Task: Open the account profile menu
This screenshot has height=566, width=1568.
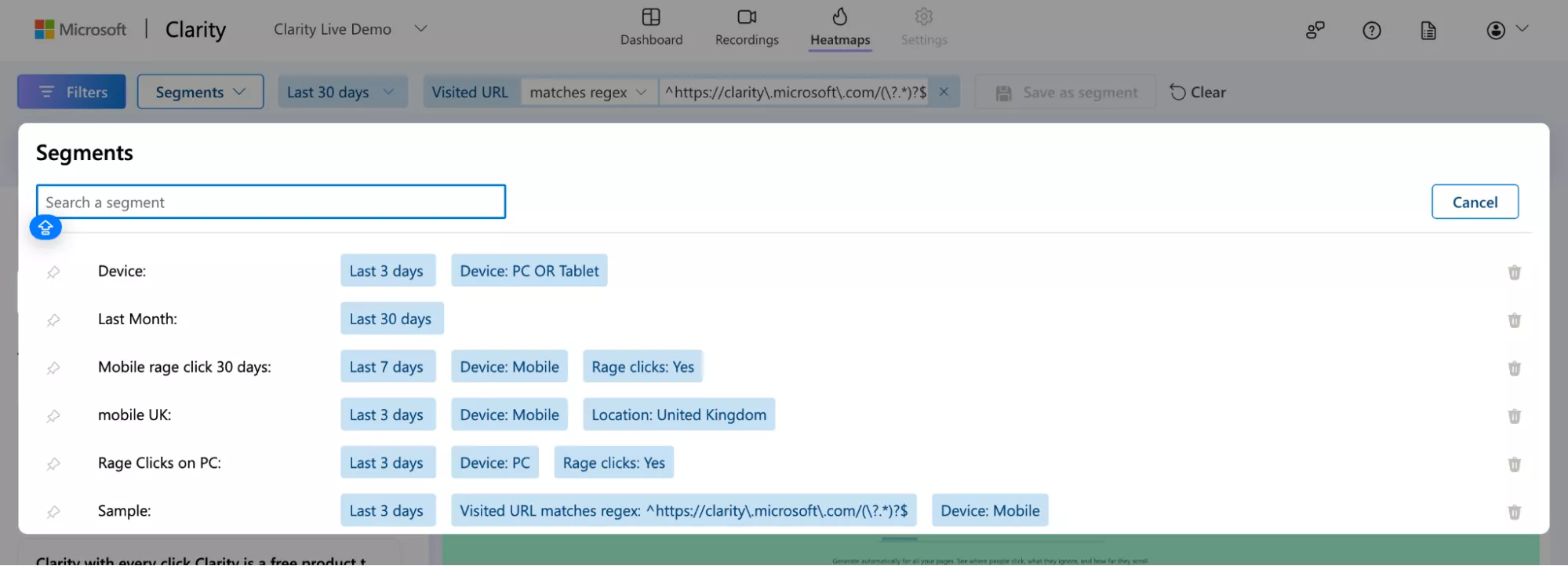Action: point(1506,30)
